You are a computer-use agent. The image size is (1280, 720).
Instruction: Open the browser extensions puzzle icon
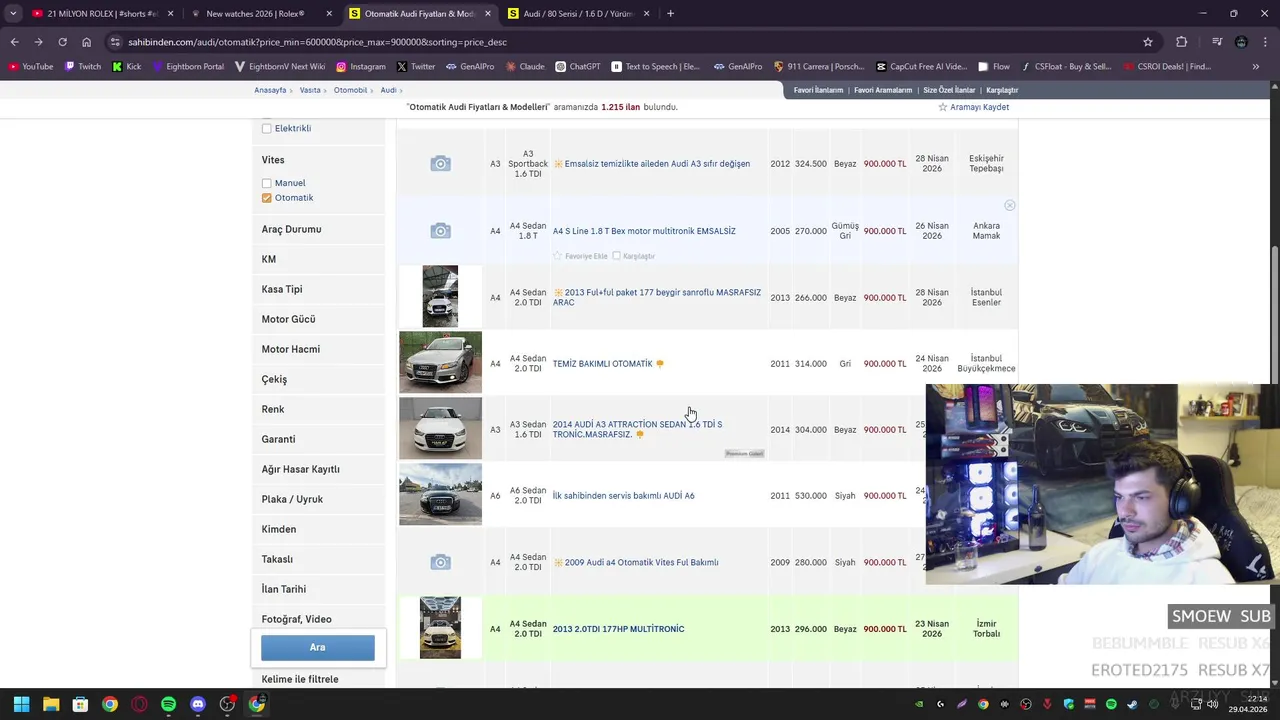[x=1182, y=42]
